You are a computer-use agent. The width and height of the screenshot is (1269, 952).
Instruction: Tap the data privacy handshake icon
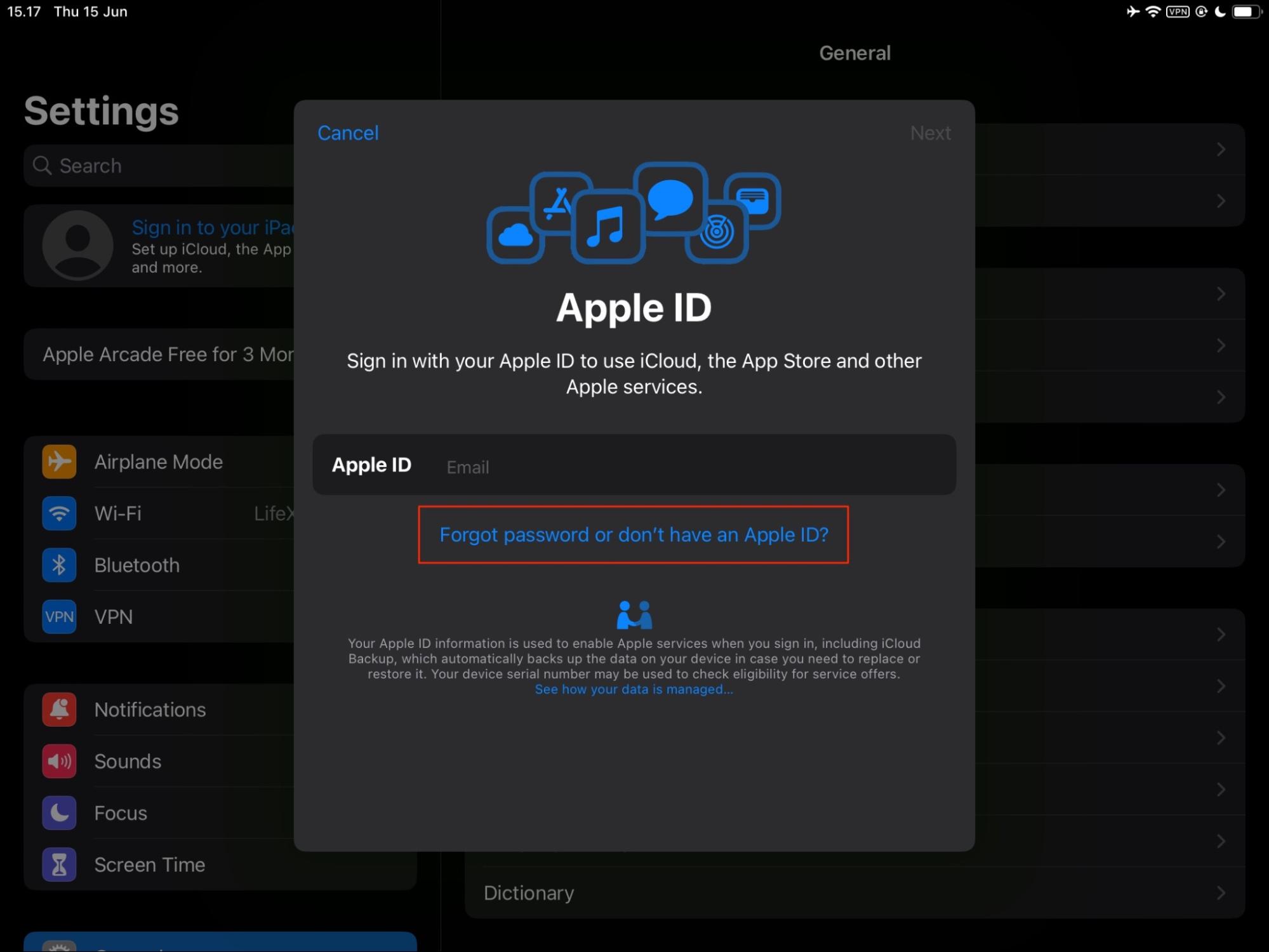click(x=634, y=614)
